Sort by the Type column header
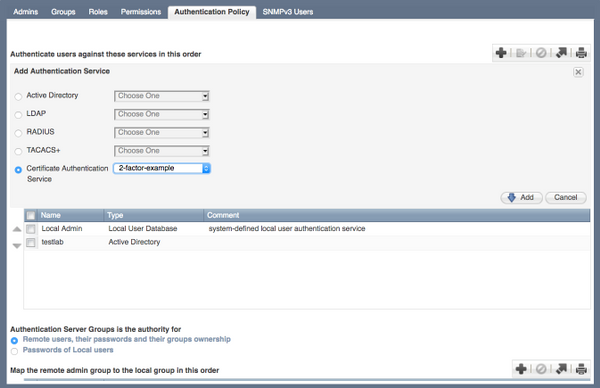 click(x=153, y=215)
